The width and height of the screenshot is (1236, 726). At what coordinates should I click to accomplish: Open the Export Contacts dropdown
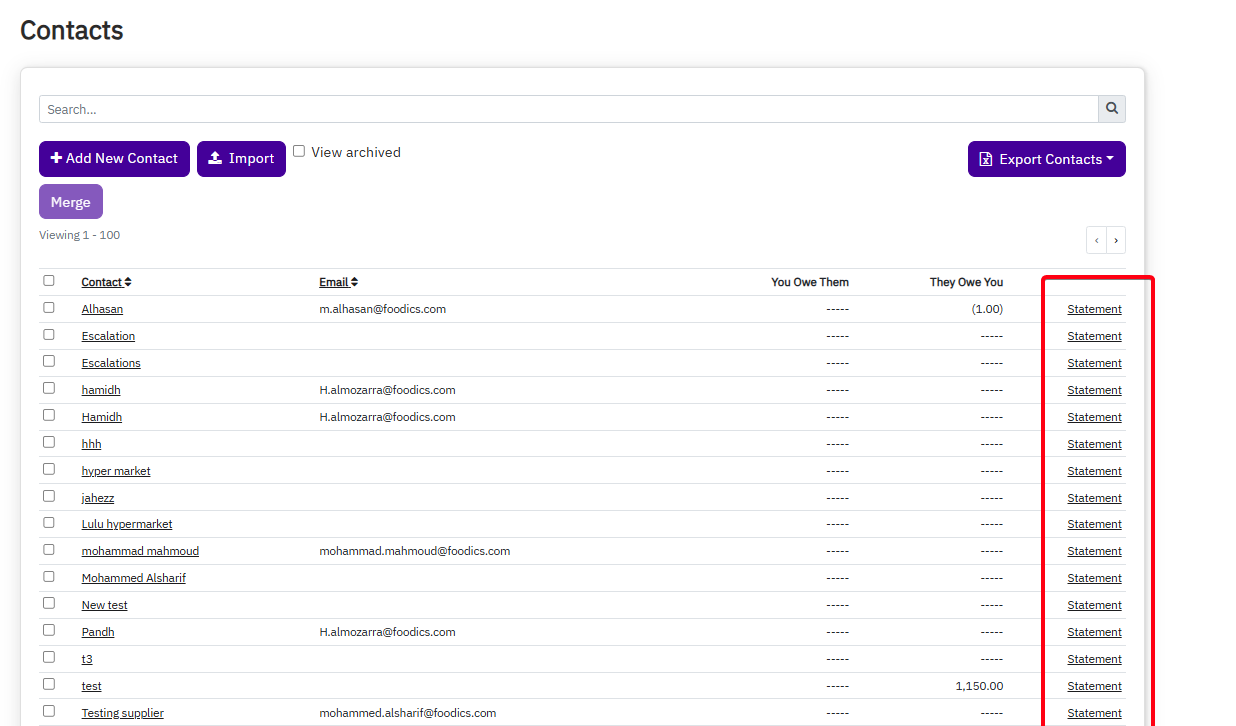click(x=1046, y=159)
